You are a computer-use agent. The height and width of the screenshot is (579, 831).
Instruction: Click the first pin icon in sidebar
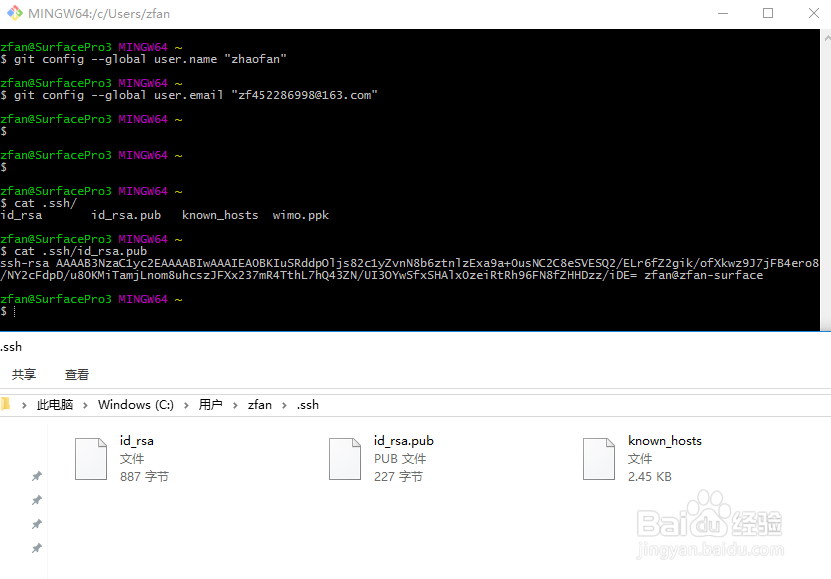click(x=37, y=476)
